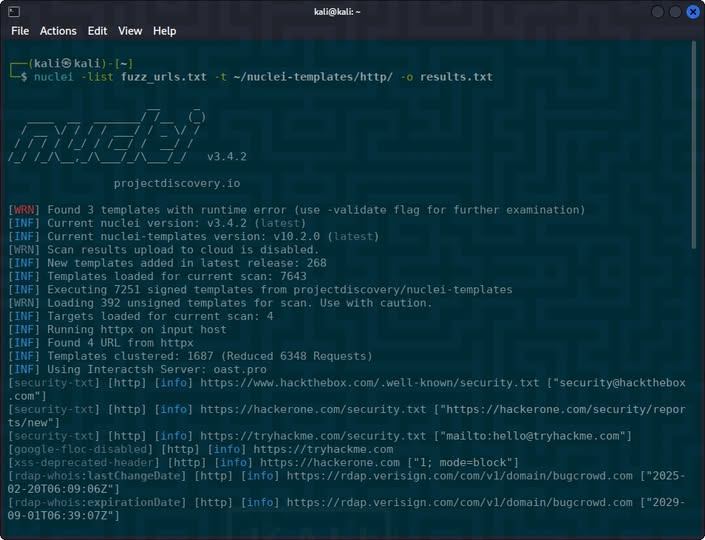Click the hackerone.com/security.txt URL
Image resolution: width=705 pixels, height=540 pixels.
[313, 410]
